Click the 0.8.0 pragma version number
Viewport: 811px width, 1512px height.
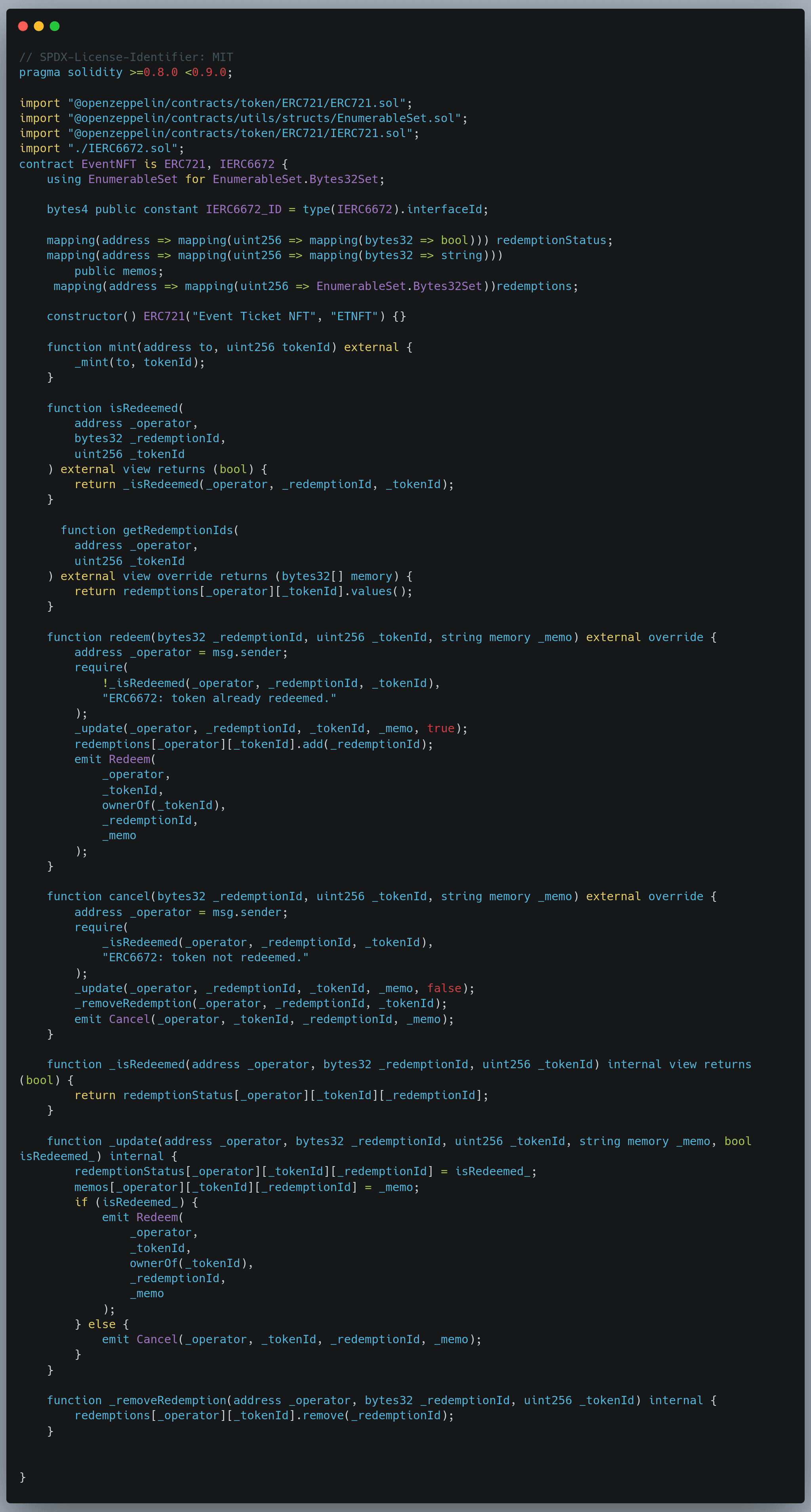[160, 72]
